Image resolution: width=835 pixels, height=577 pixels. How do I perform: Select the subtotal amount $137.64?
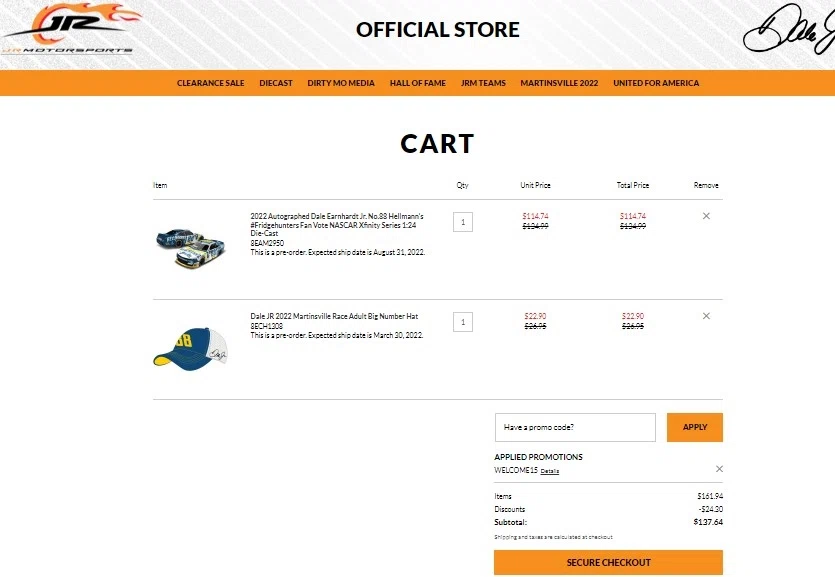(708, 522)
